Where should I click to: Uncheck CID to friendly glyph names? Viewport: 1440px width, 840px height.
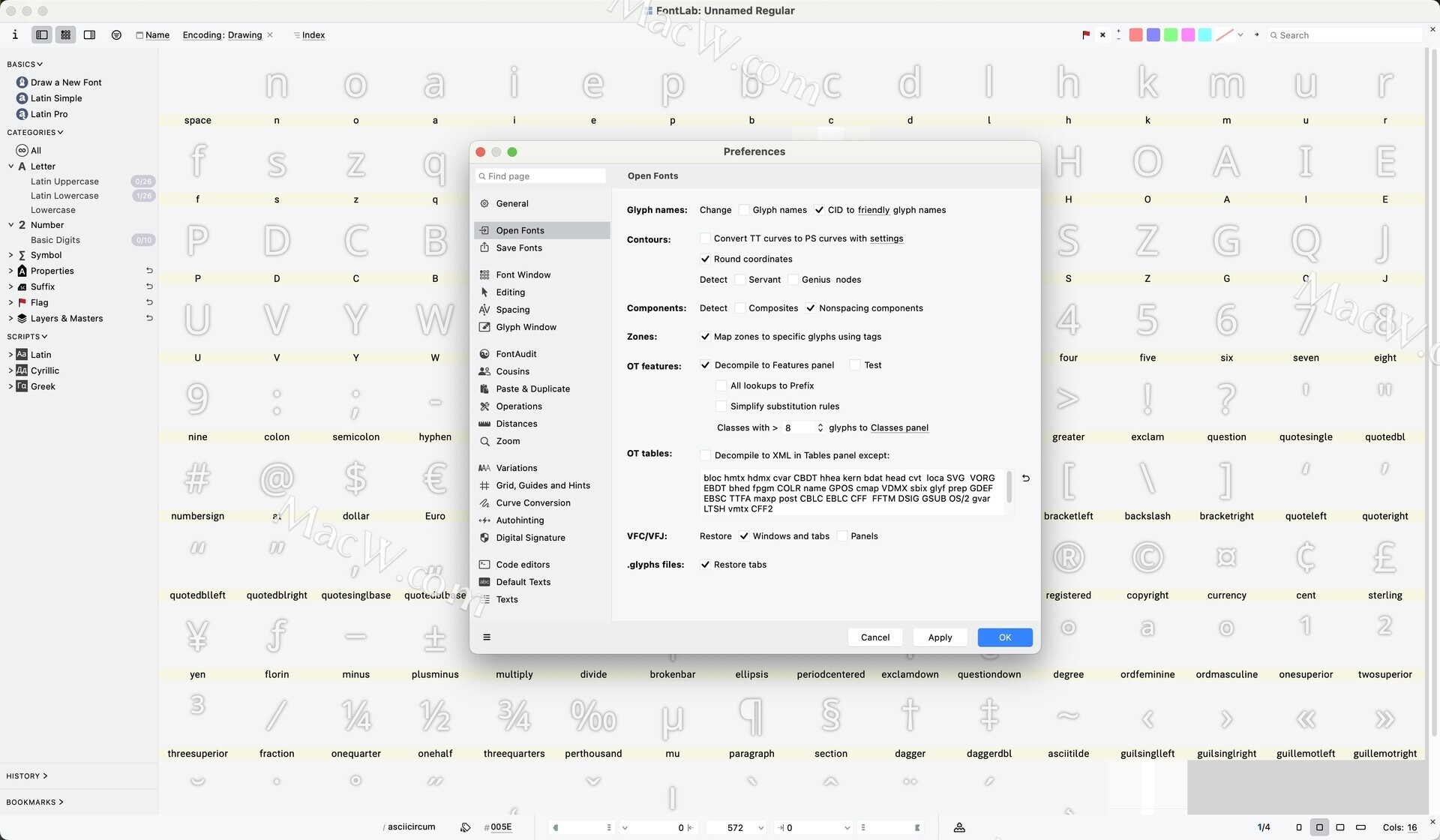[819, 210]
